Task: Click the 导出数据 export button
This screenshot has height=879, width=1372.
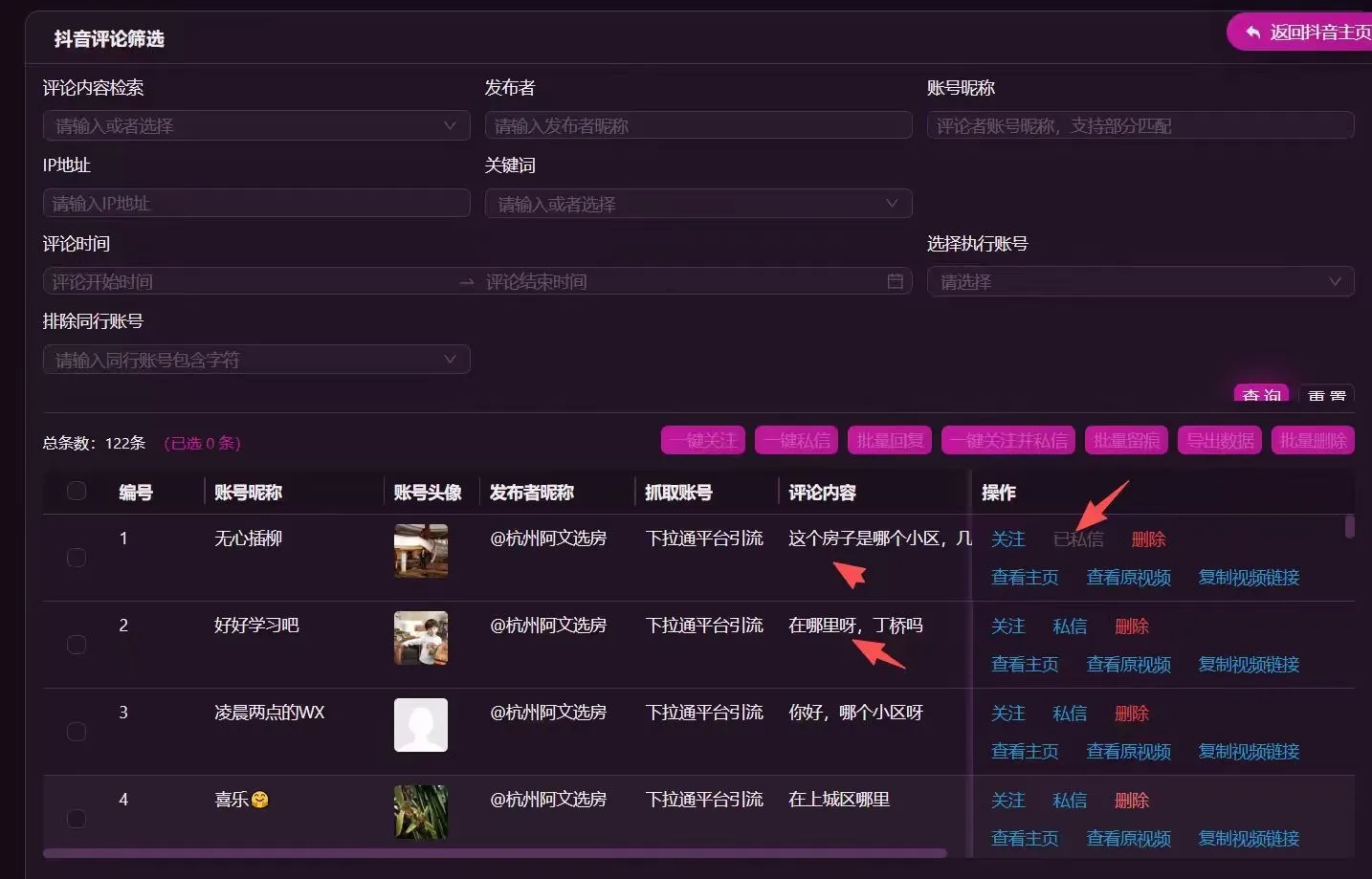Action: (x=1220, y=440)
